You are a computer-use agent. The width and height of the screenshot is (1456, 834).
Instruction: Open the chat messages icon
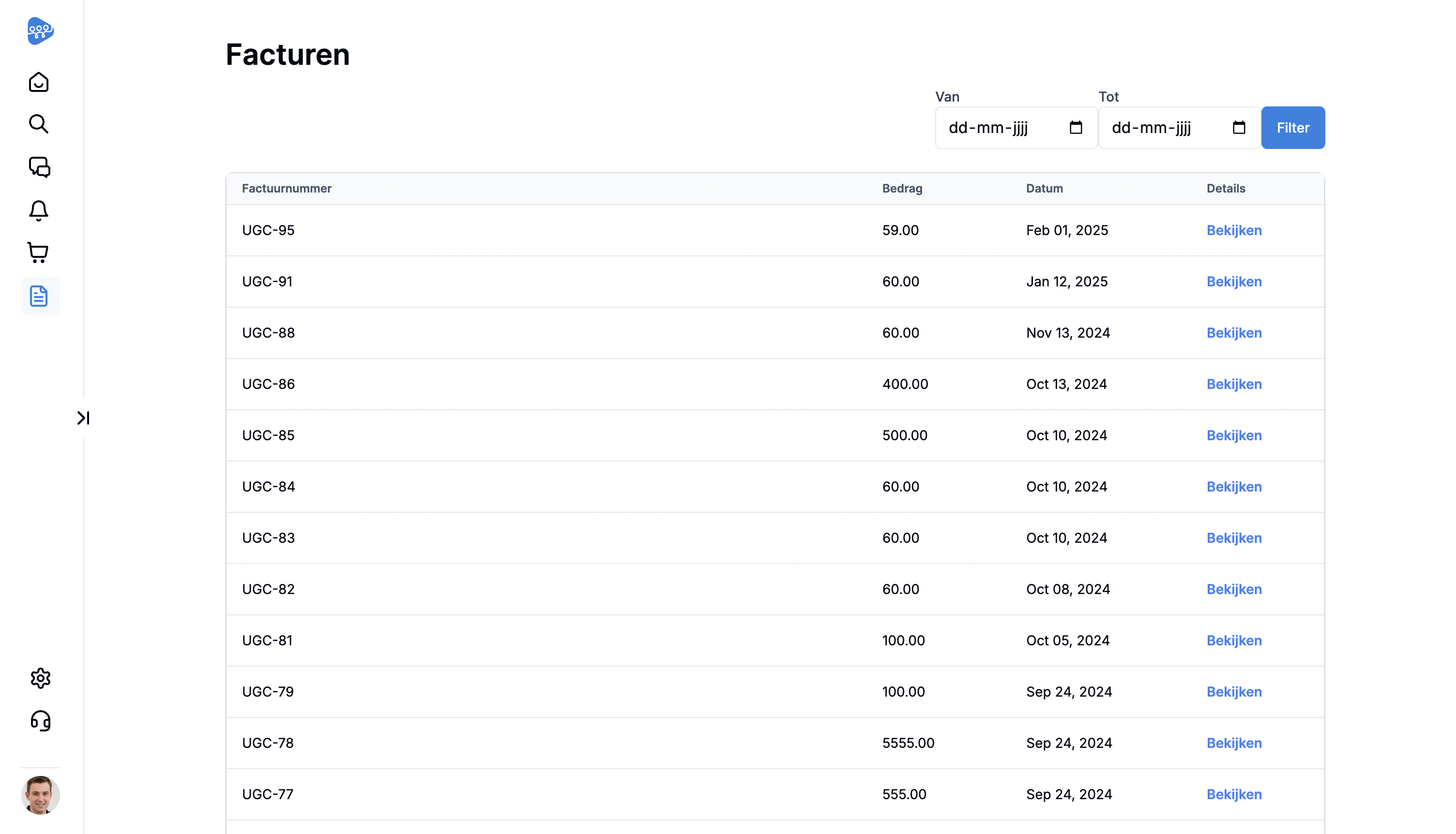point(40,167)
